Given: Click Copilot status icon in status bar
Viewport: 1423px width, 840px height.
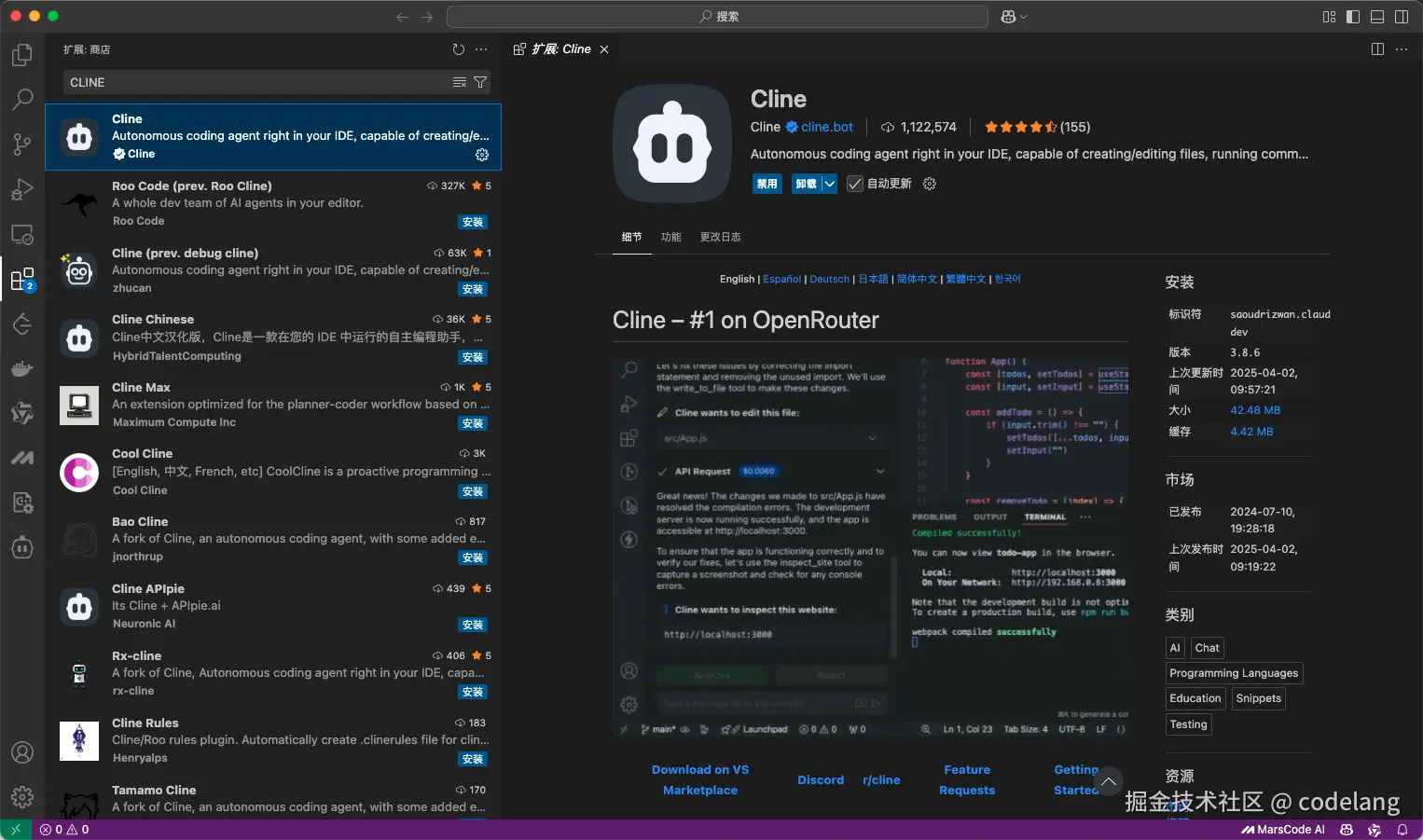Looking at the screenshot, I should [1347, 829].
